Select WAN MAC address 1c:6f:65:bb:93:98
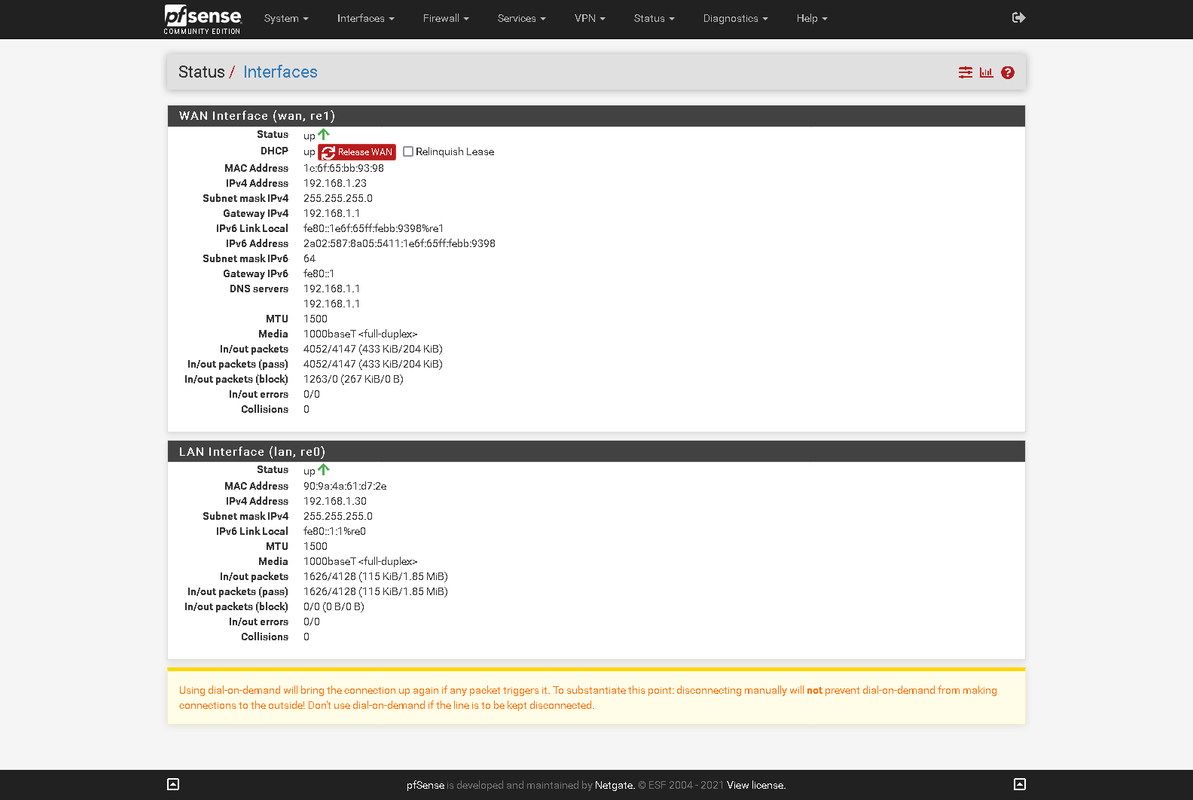This screenshot has width=1193, height=800. click(343, 168)
